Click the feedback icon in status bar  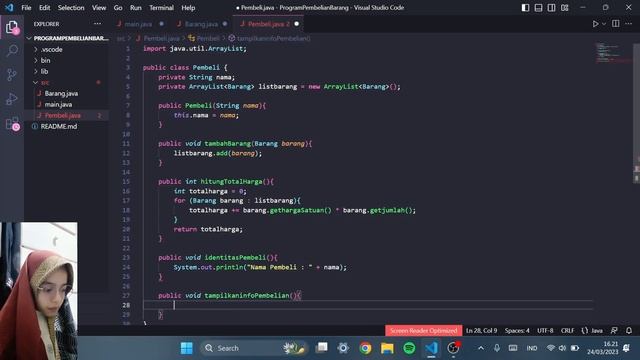click(614, 331)
